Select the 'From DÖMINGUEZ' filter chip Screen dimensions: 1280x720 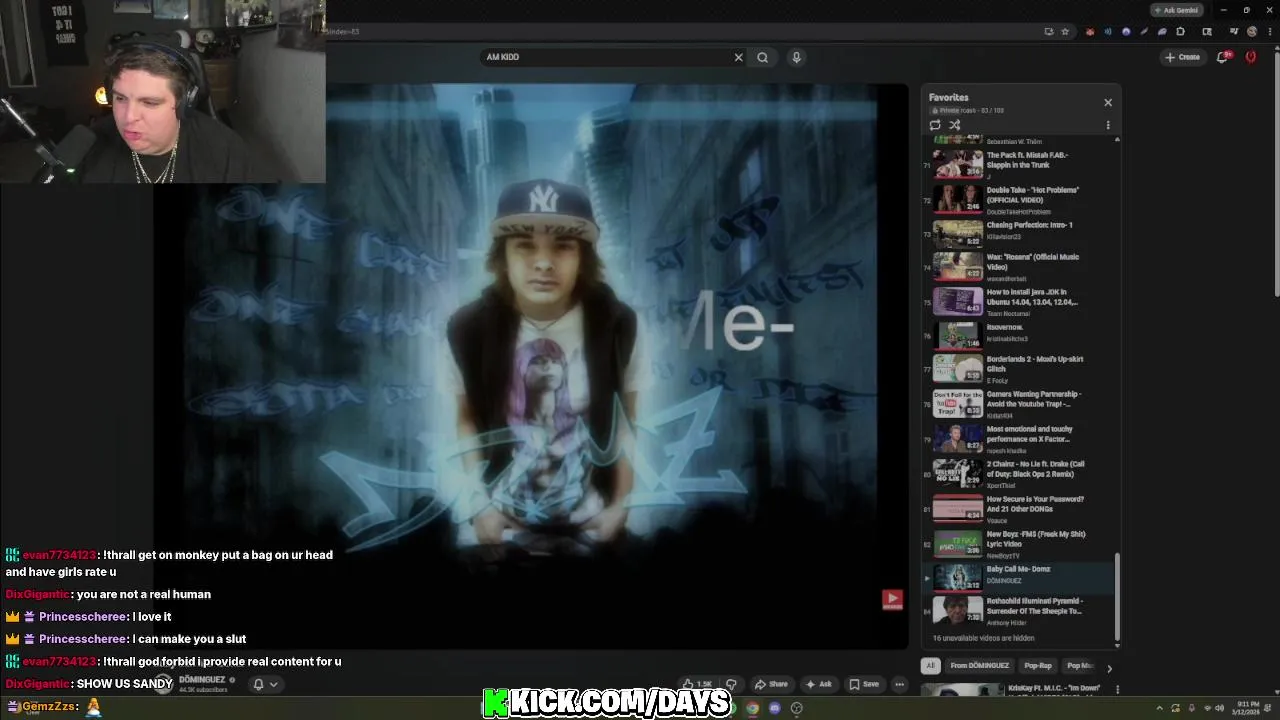pos(980,665)
